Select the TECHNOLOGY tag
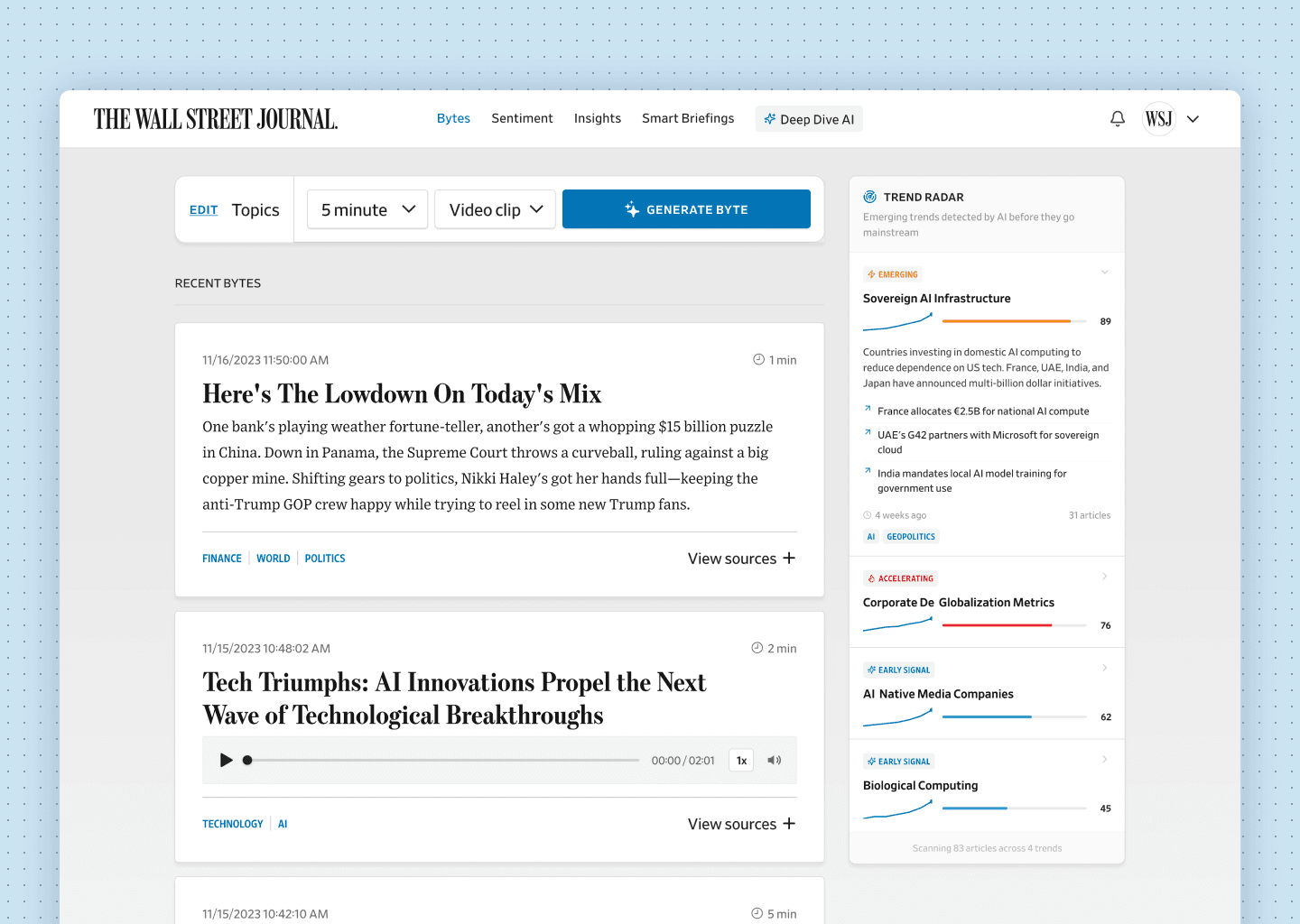The width and height of the screenshot is (1300, 924). [x=233, y=824]
